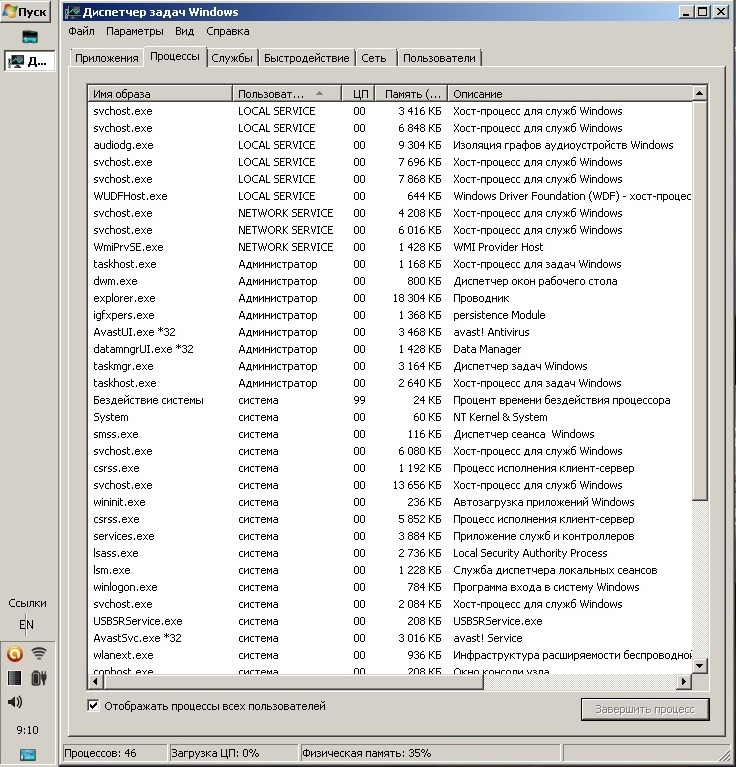Image resolution: width=736 pixels, height=767 pixels.
Task: Sort by the Имя образа column header
Action: point(160,93)
